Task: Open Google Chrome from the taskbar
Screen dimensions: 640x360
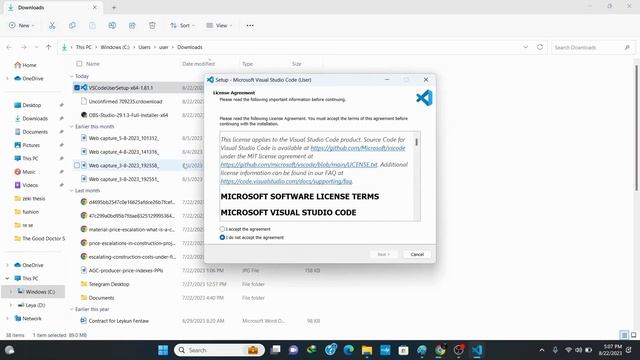Action: (x=440, y=350)
